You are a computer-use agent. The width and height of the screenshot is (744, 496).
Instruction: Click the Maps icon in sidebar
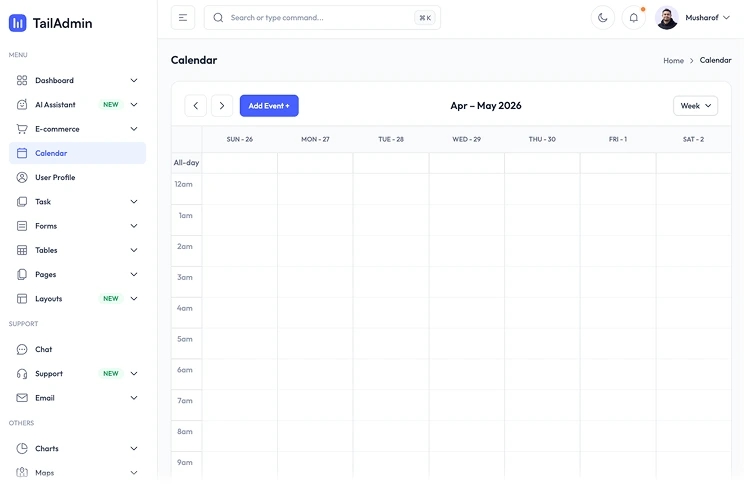click(22, 472)
